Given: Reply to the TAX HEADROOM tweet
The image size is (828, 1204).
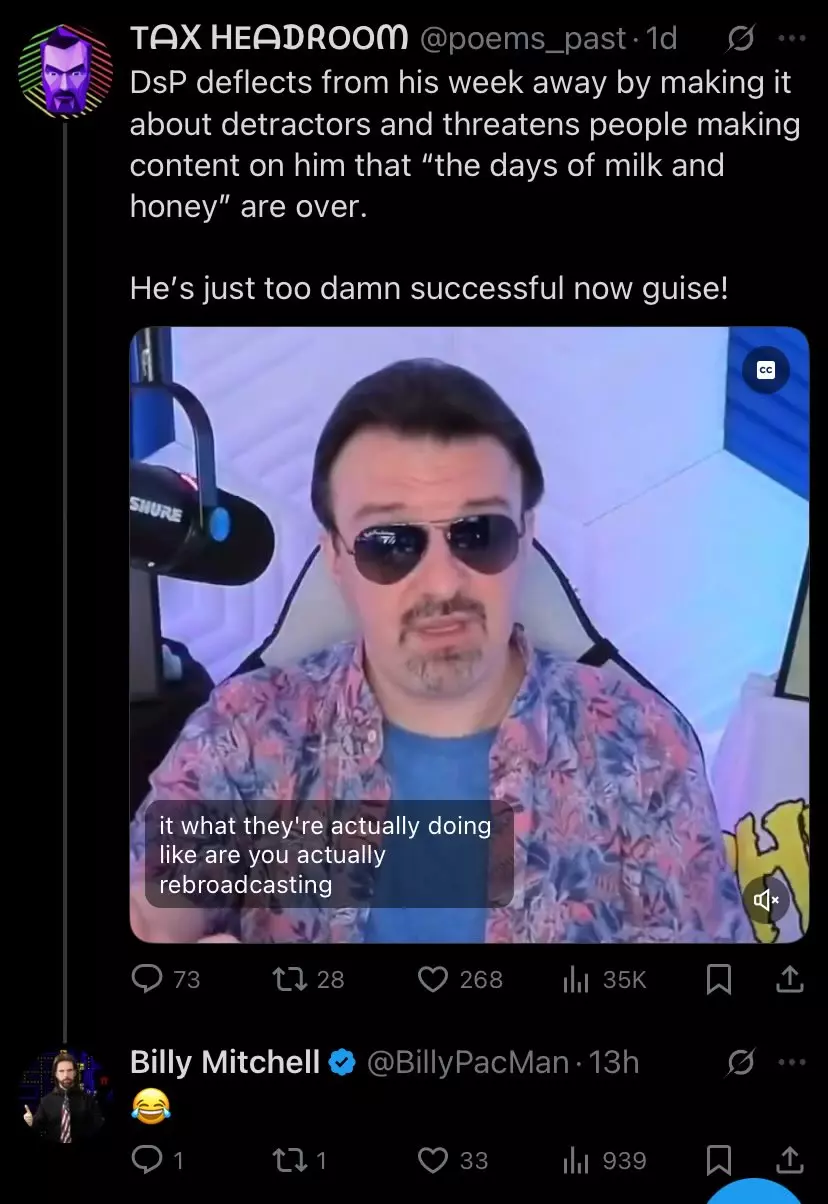Looking at the screenshot, I should [165, 979].
